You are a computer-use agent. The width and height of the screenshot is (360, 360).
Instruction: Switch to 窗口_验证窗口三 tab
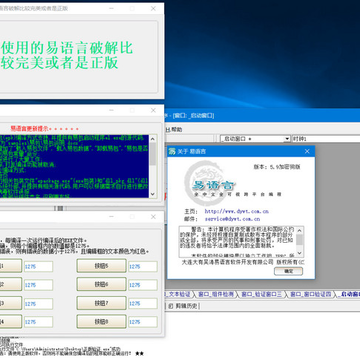261,294
